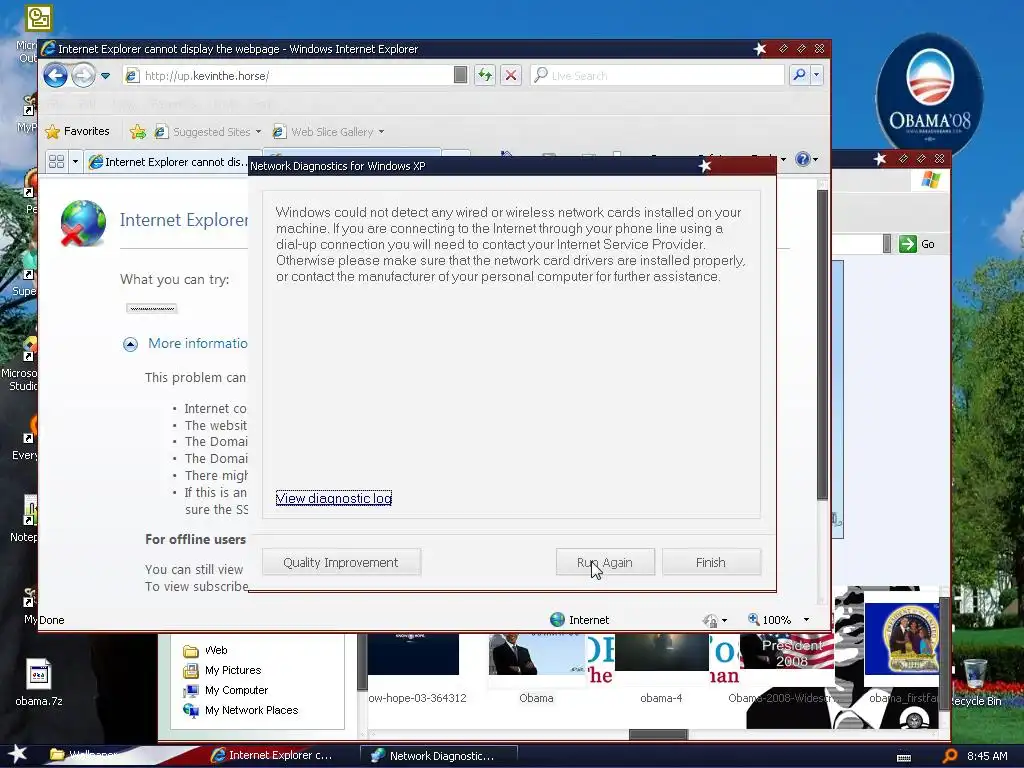Click the top-left desktop shortcut icon
The height and width of the screenshot is (768, 1024).
(38, 18)
